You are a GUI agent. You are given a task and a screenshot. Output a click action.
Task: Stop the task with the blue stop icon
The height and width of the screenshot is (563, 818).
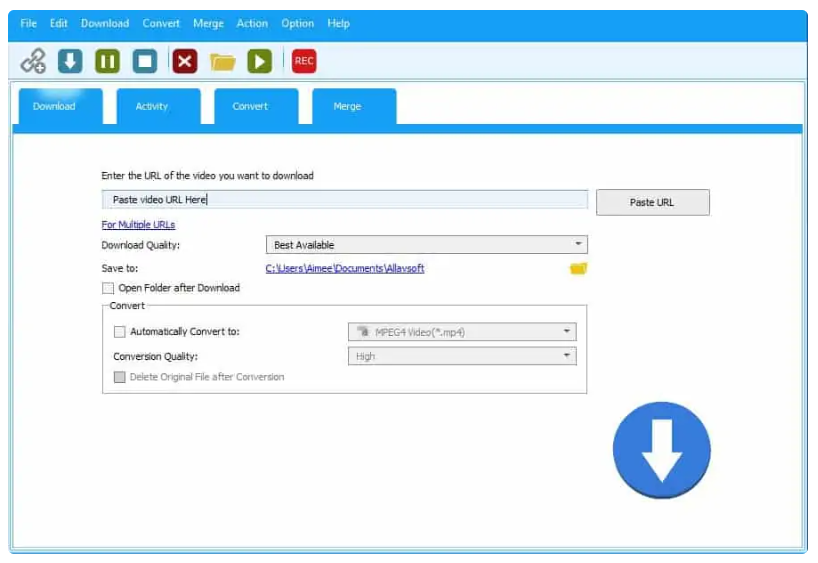point(145,61)
